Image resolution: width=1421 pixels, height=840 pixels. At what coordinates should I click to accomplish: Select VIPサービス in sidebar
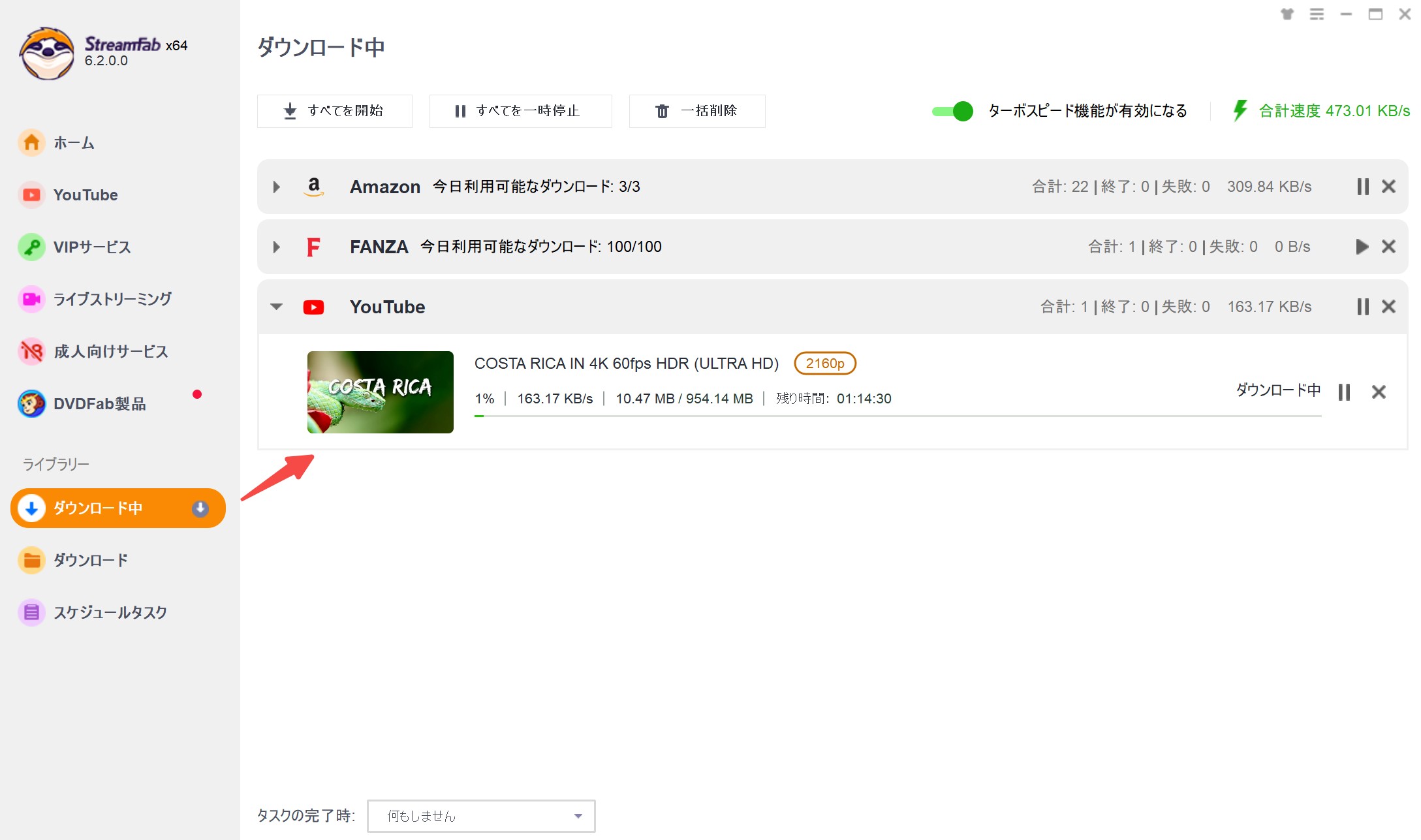[x=92, y=247]
